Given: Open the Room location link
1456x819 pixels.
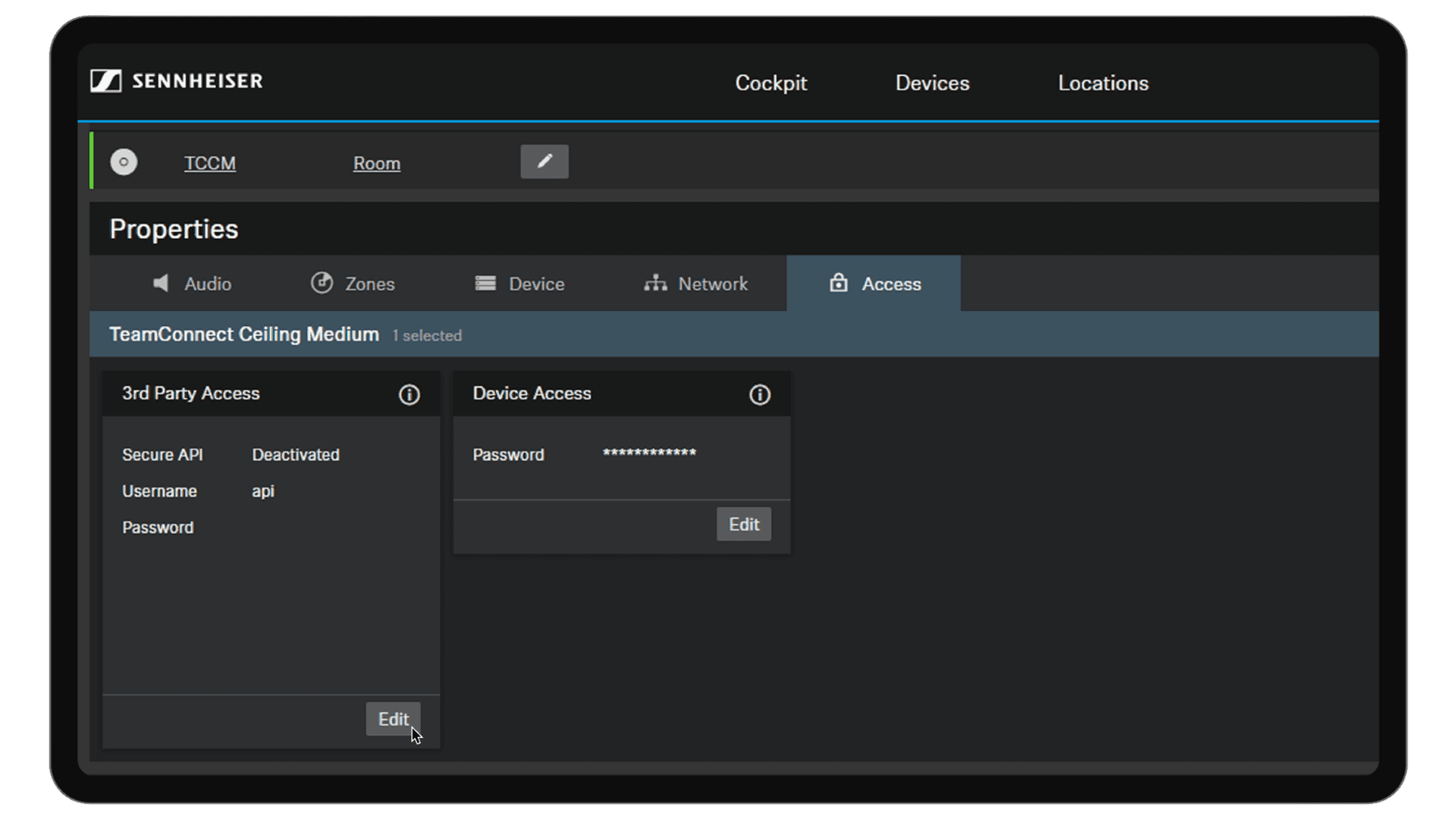Looking at the screenshot, I should pos(377,163).
